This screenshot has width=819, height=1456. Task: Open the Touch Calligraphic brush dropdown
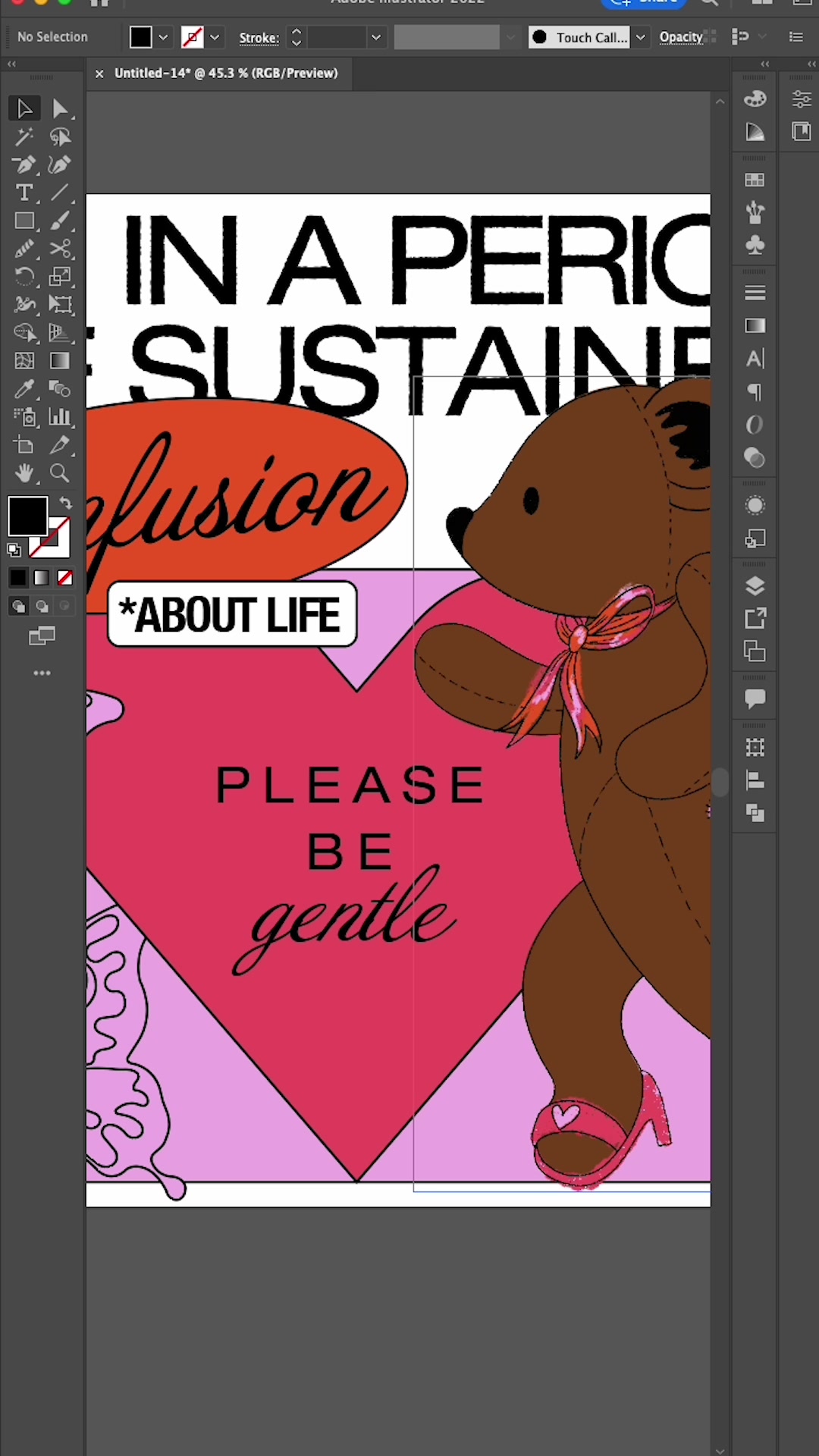tap(641, 37)
